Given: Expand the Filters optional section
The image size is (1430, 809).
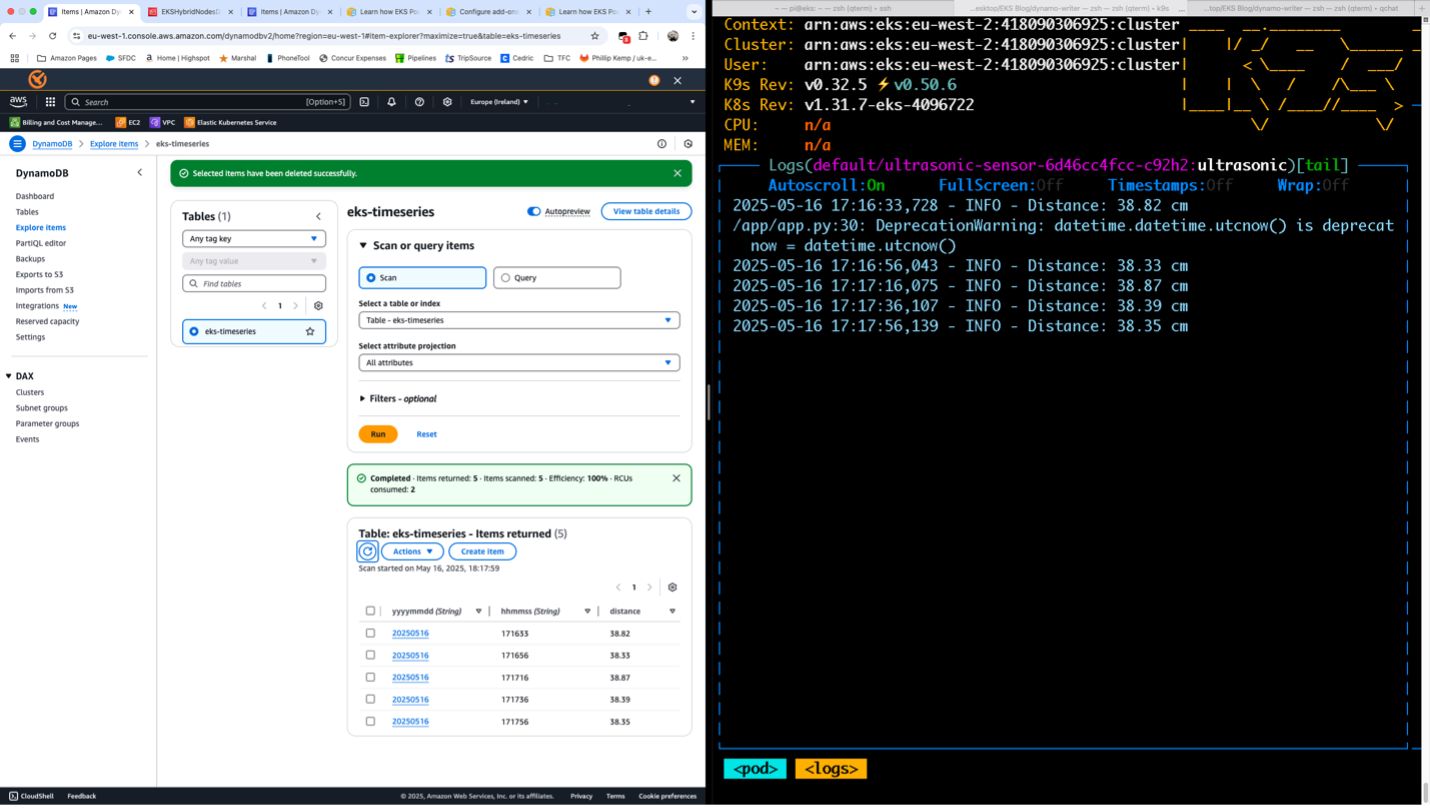Looking at the screenshot, I should tap(398, 399).
